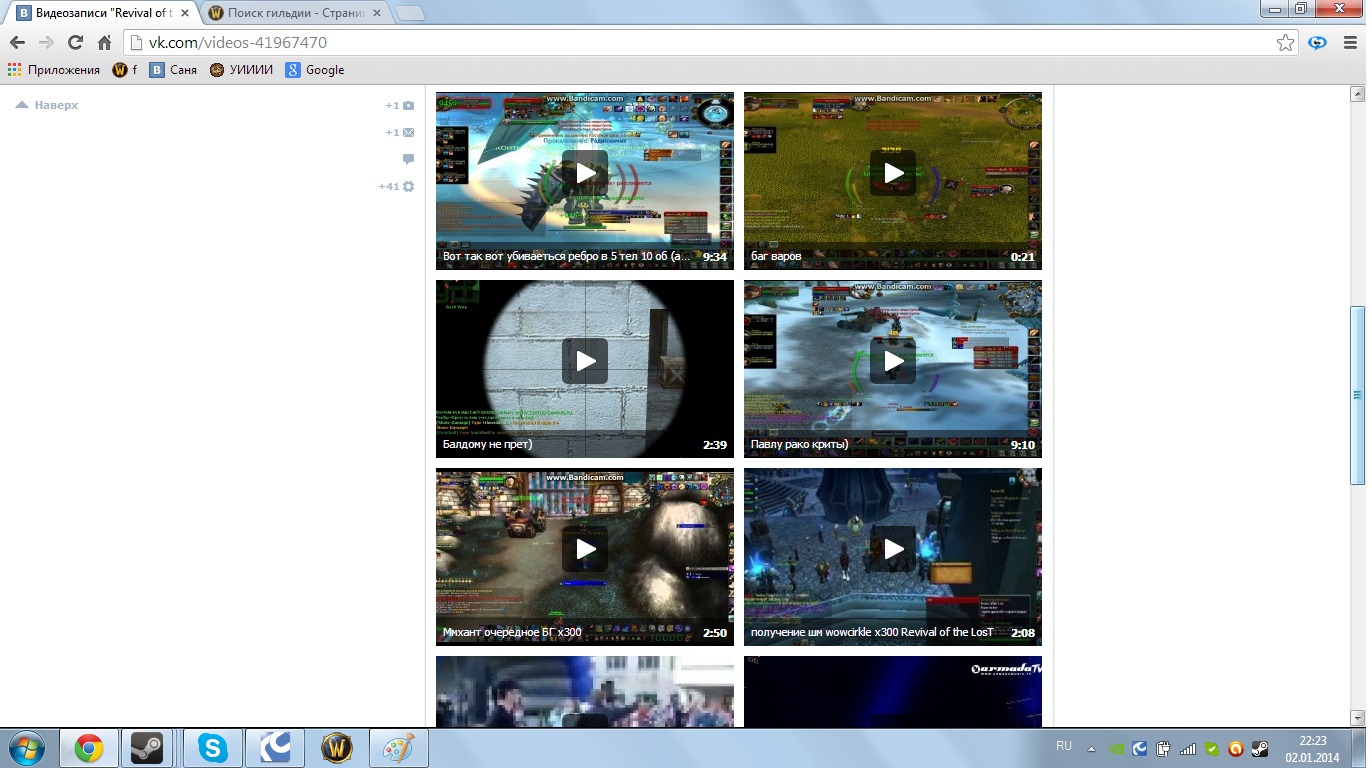Open the Google bookmark
The width and height of the screenshot is (1372, 768).
(x=315, y=70)
